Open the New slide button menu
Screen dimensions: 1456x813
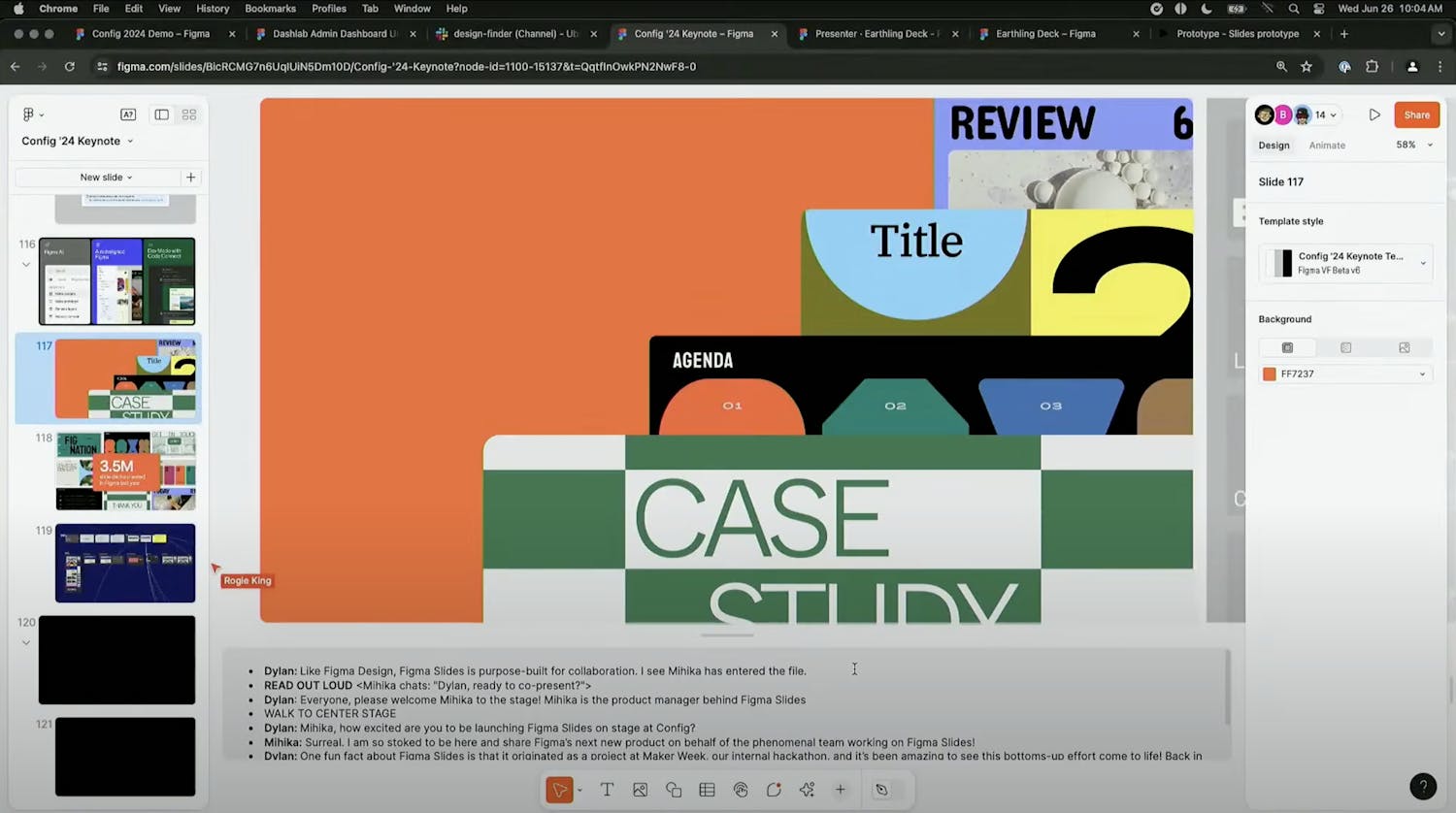tap(106, 178)
